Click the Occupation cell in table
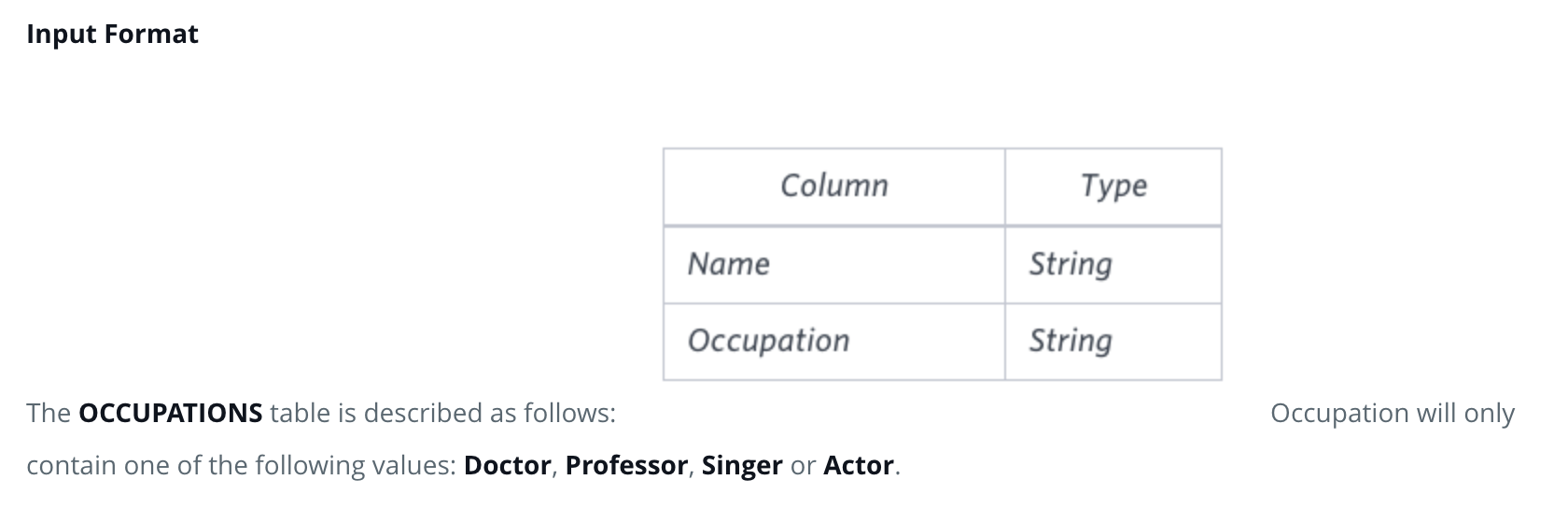The width and height of the screenshot is (1568, 508). pos(834,341)
